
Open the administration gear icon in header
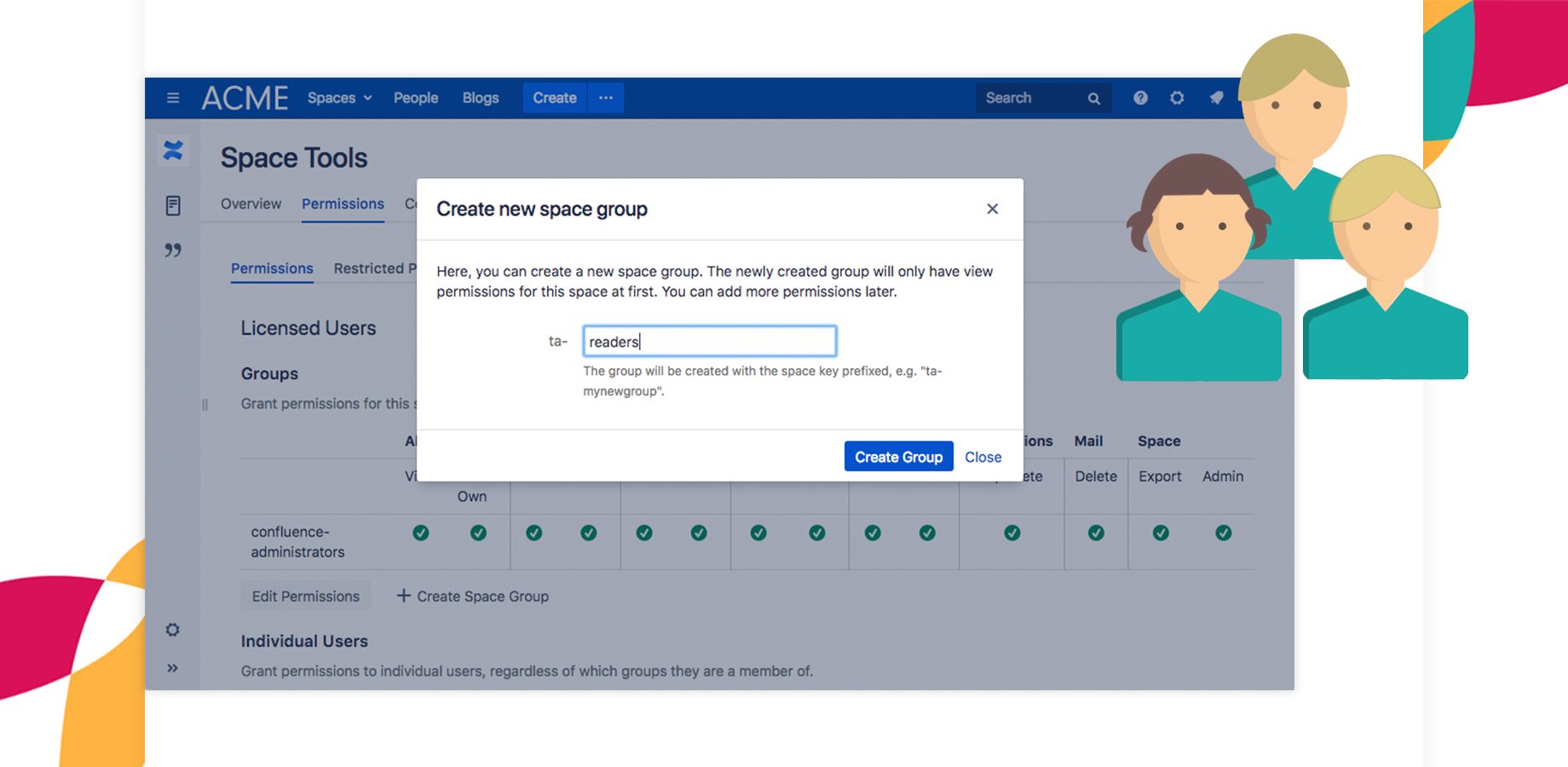tap(1177, 98)
